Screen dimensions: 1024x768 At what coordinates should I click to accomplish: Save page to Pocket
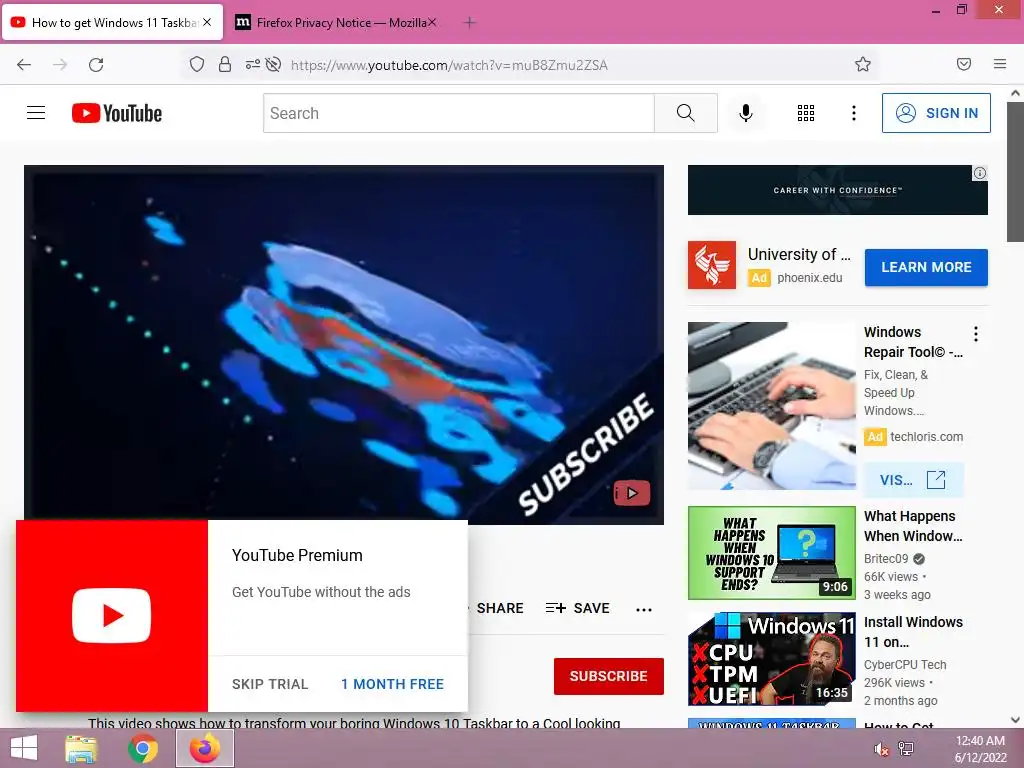964,64
